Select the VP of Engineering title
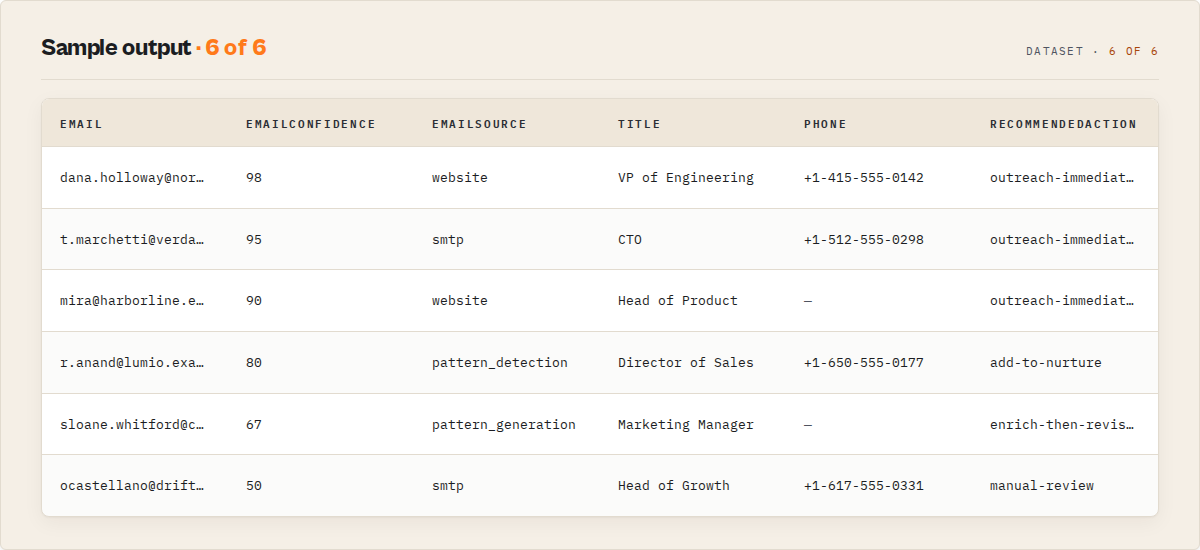The height and width of the screenshot is (550, 1200). [x=686, y=177]
